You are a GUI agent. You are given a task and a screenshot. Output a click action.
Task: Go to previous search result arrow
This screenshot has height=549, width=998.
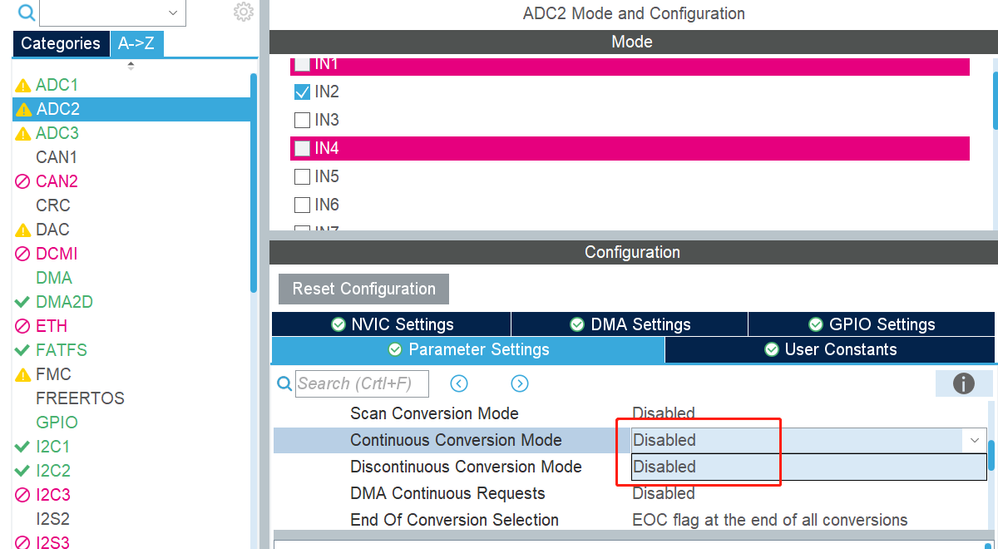point(459,384)
